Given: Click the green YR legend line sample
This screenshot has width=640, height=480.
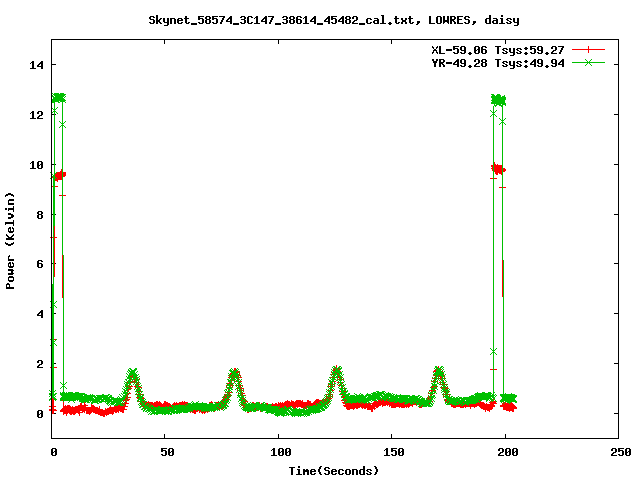Looking at the screenshot, I should click(x=588, y=62).
